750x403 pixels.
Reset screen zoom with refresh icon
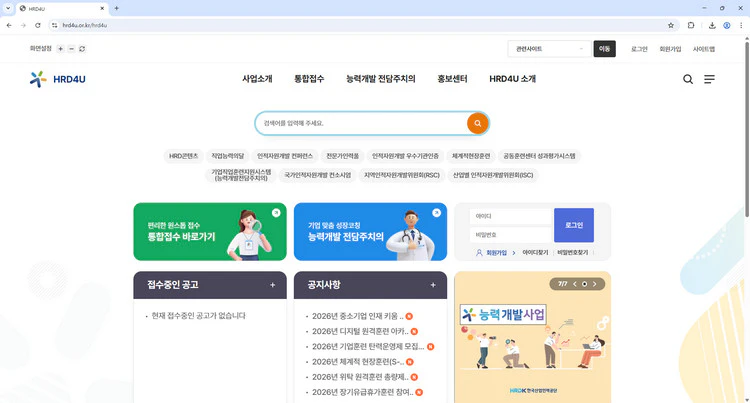click(82, 48)
